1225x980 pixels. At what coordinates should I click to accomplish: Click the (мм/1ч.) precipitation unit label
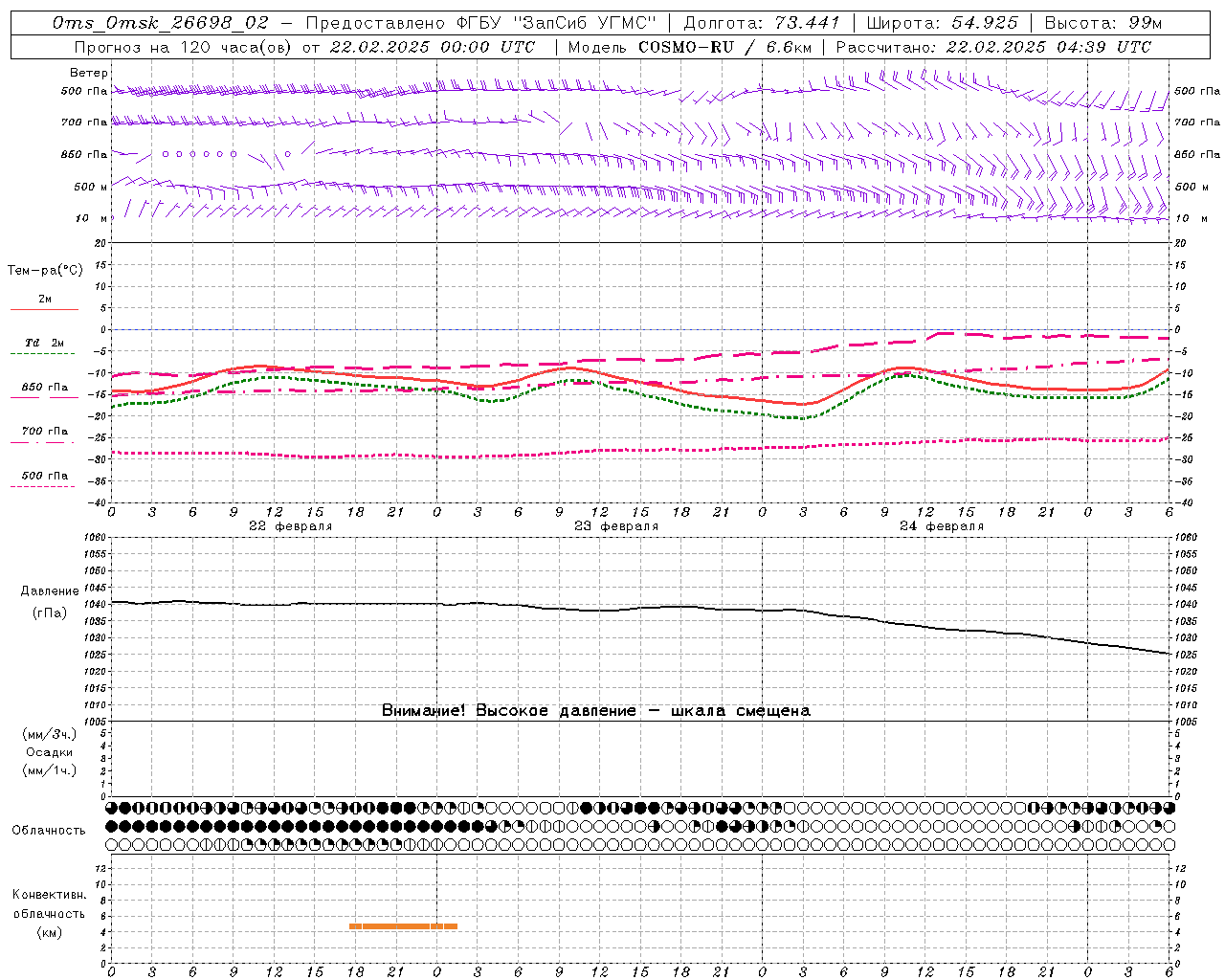pyautogui.click(x=49, y=770)
